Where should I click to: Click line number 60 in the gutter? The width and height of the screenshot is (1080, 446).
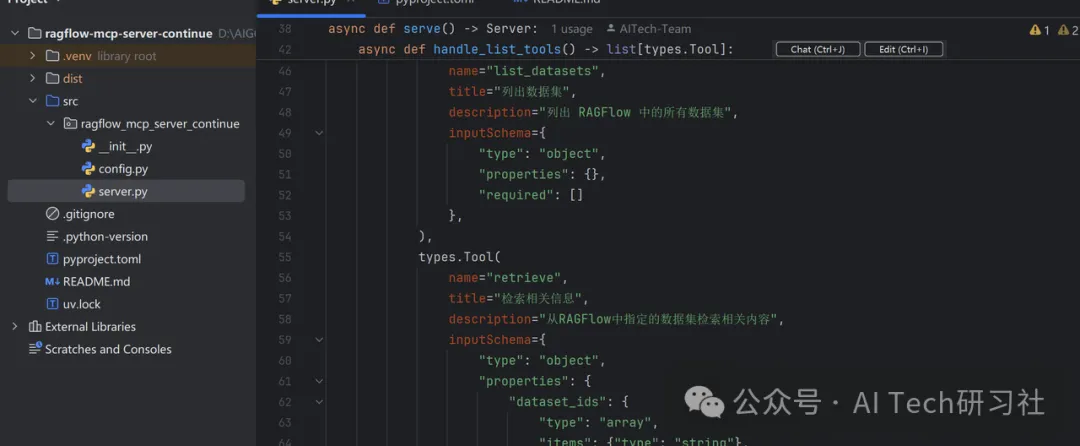click(x=284, y=361)
